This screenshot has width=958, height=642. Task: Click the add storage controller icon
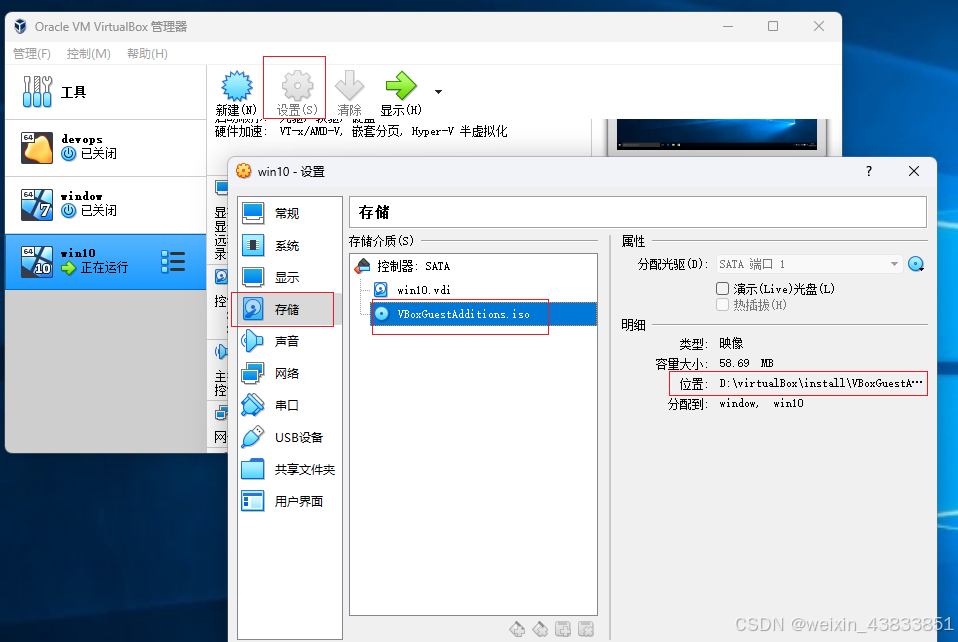[x=517, y=629]
